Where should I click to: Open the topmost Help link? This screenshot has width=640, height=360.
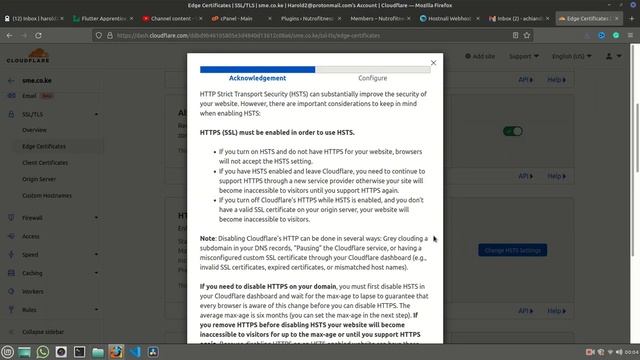tap(557, 80)
